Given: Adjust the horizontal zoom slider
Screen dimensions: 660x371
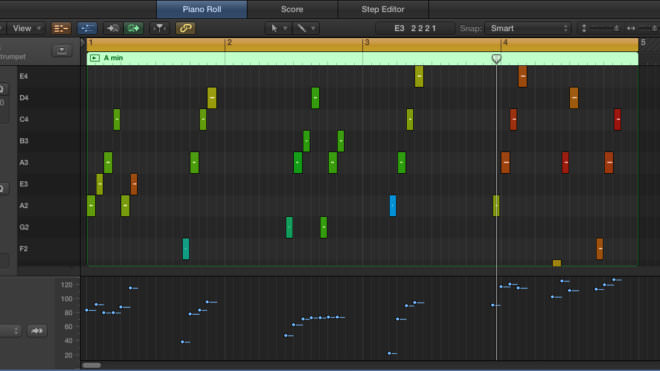Looking at the screenshot, I should tap(648, 28).
